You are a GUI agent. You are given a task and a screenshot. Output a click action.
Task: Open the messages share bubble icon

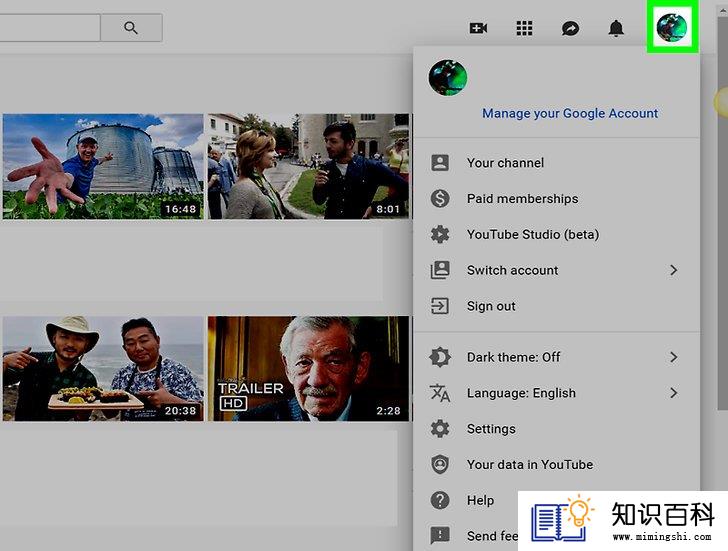pos(570,29)
